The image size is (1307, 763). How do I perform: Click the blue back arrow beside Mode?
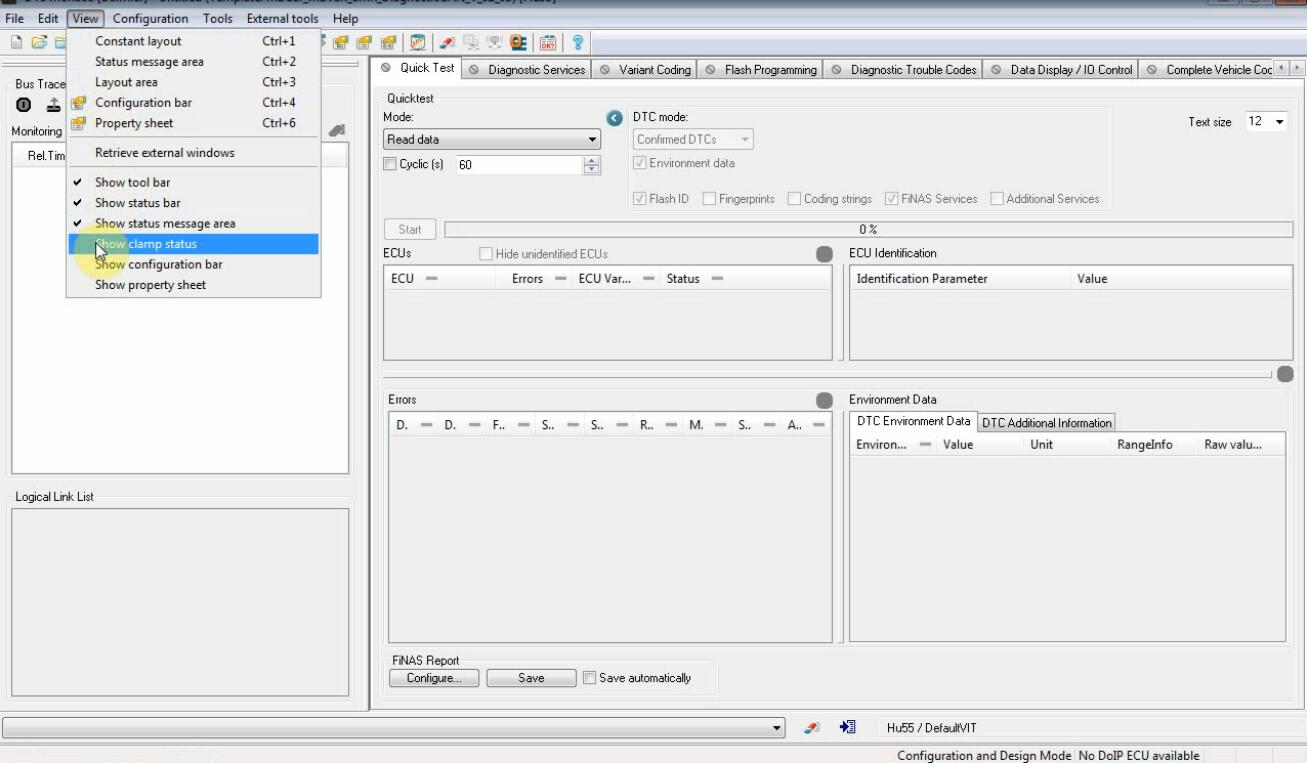click(x=616, y=118)
